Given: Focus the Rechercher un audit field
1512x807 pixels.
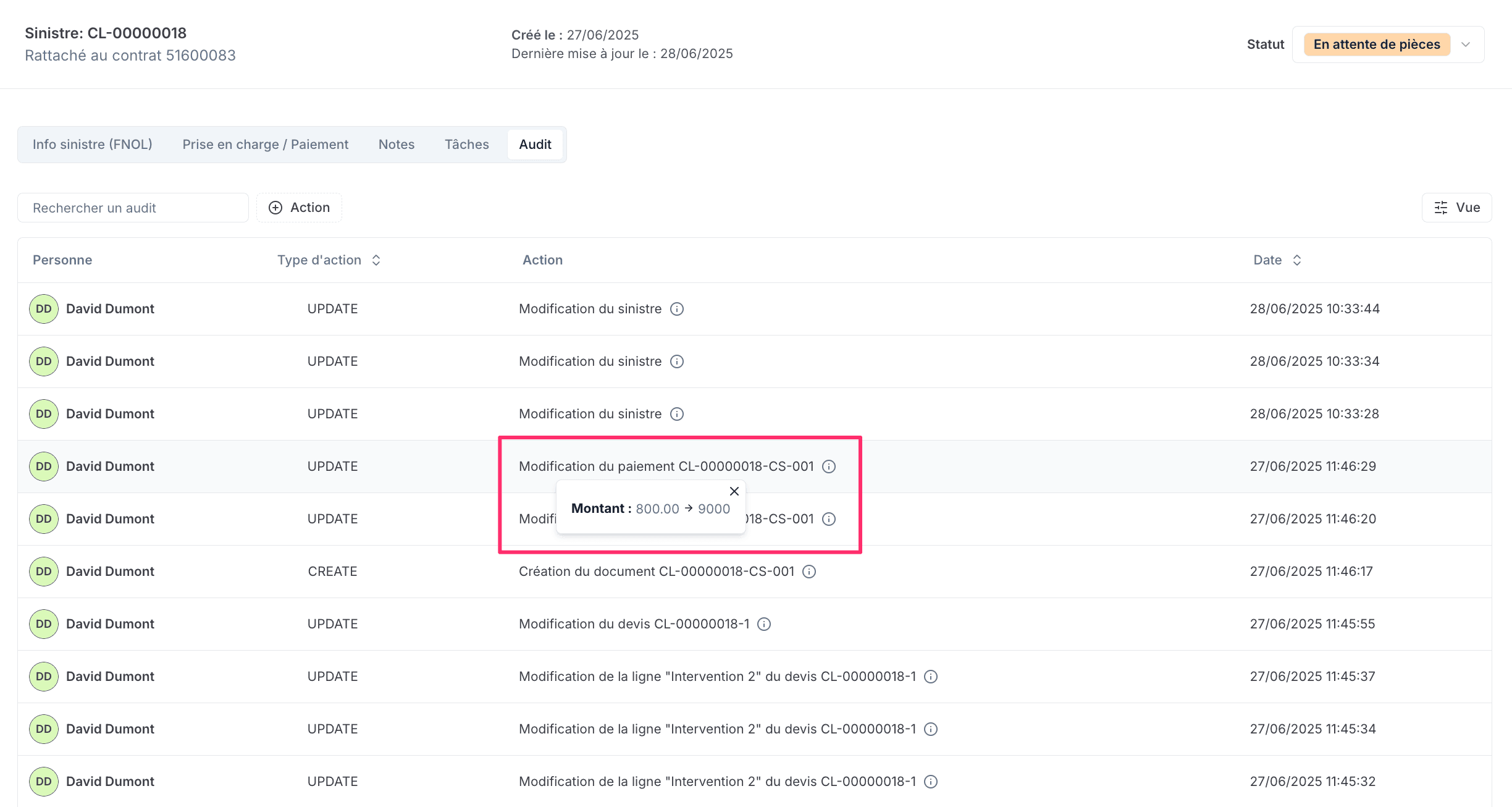Looking at the screenshot, I should (133, 208).
